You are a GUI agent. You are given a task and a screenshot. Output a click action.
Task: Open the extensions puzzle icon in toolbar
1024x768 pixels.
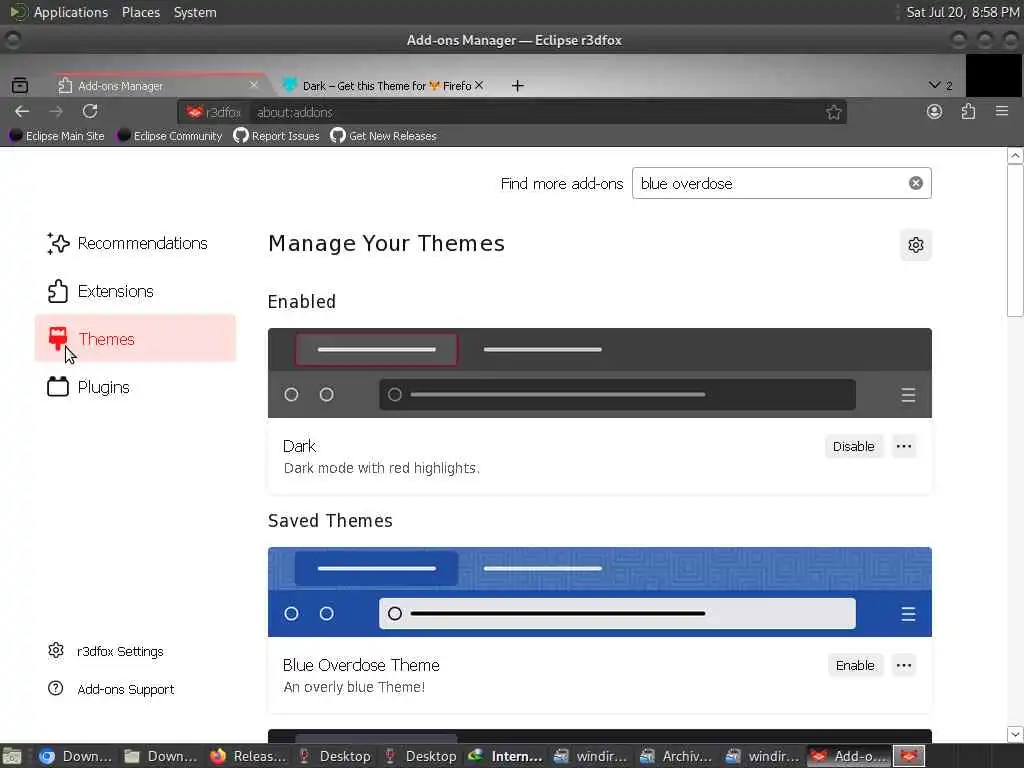click(968, 112)
